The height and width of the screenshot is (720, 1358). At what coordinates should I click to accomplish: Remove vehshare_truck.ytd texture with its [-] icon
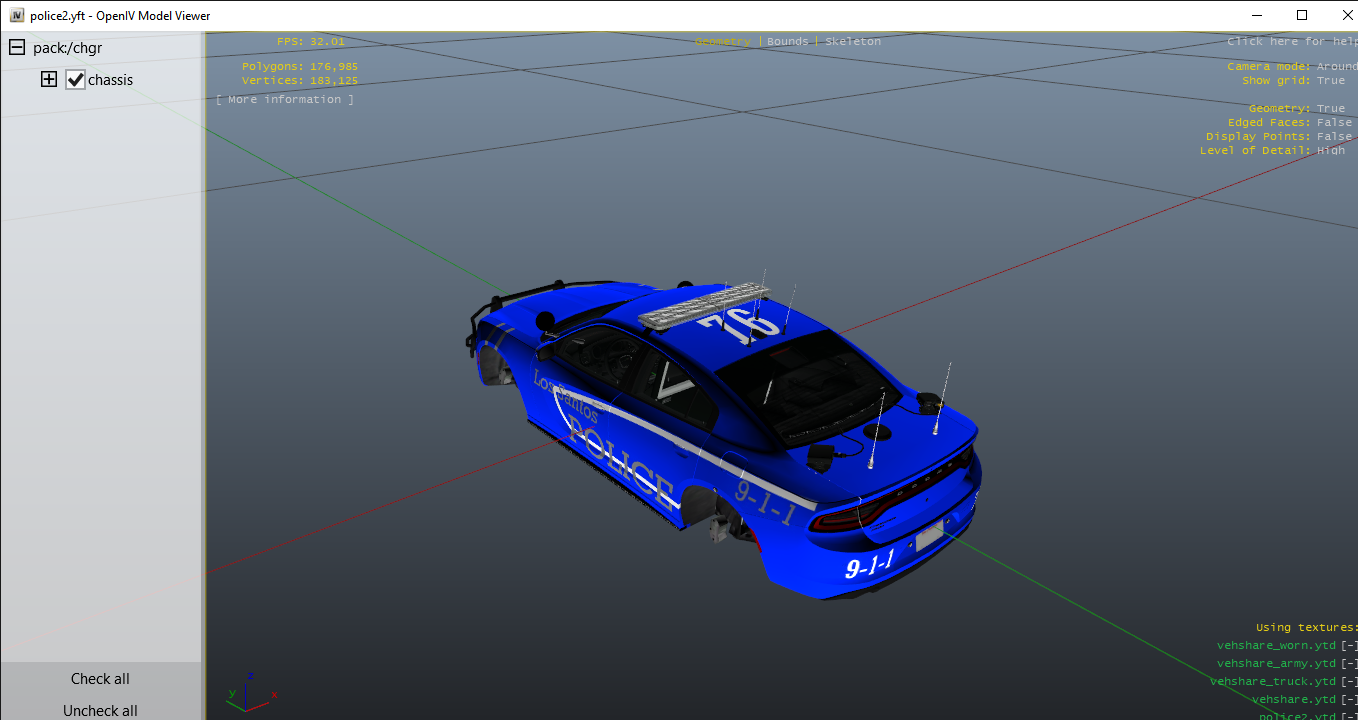1349,682
